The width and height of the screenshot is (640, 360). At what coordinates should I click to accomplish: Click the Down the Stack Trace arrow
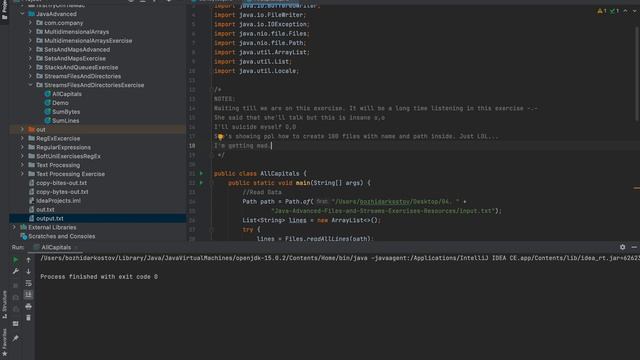(28, 271)
